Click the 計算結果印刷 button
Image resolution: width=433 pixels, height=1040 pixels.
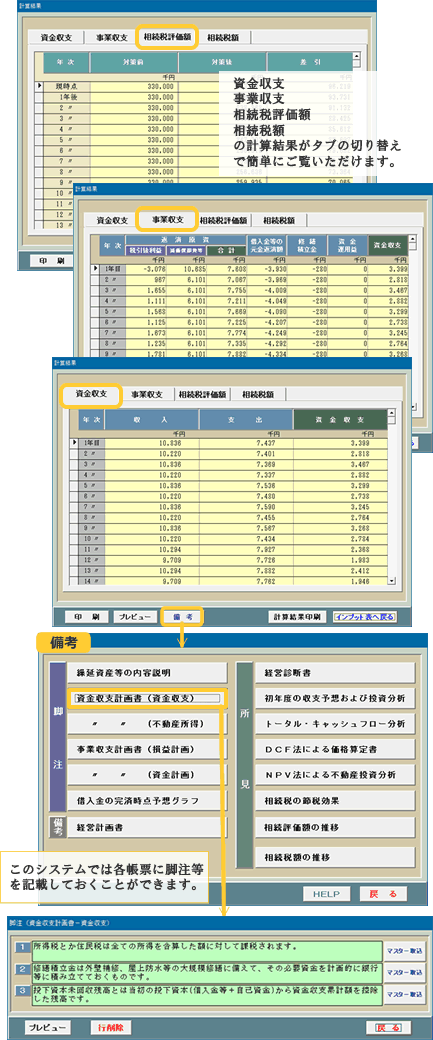[298, 617]
